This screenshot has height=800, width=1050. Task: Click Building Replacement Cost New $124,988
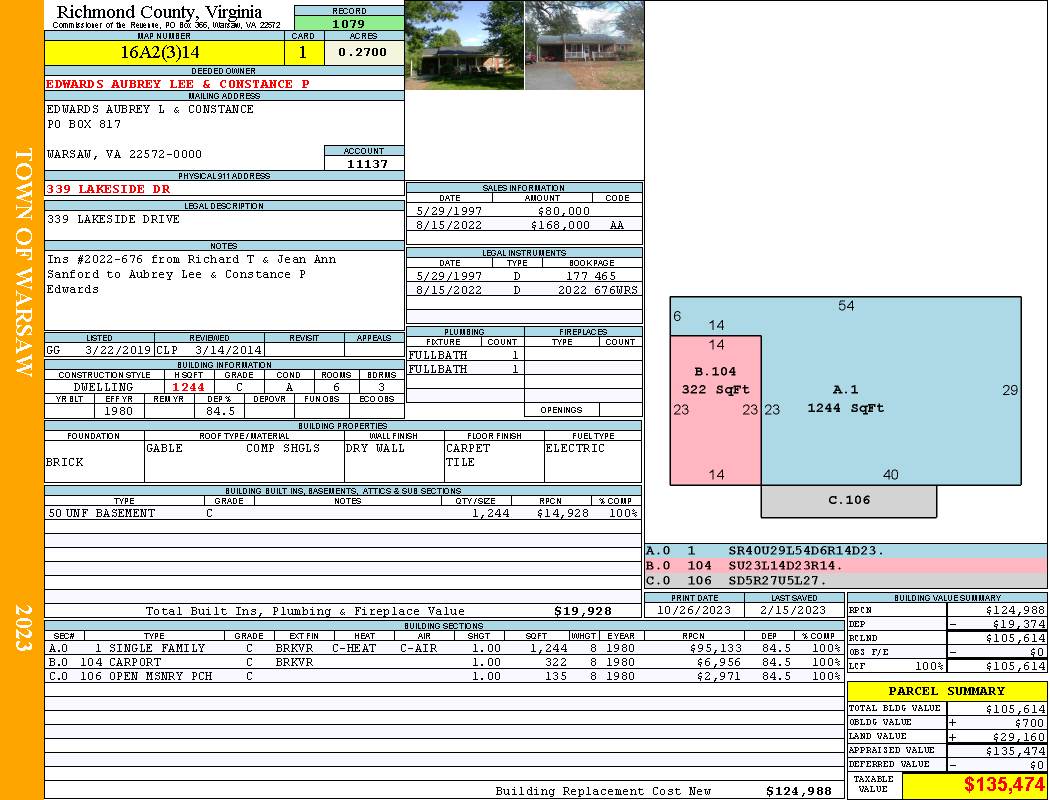(x=799, y=791)
